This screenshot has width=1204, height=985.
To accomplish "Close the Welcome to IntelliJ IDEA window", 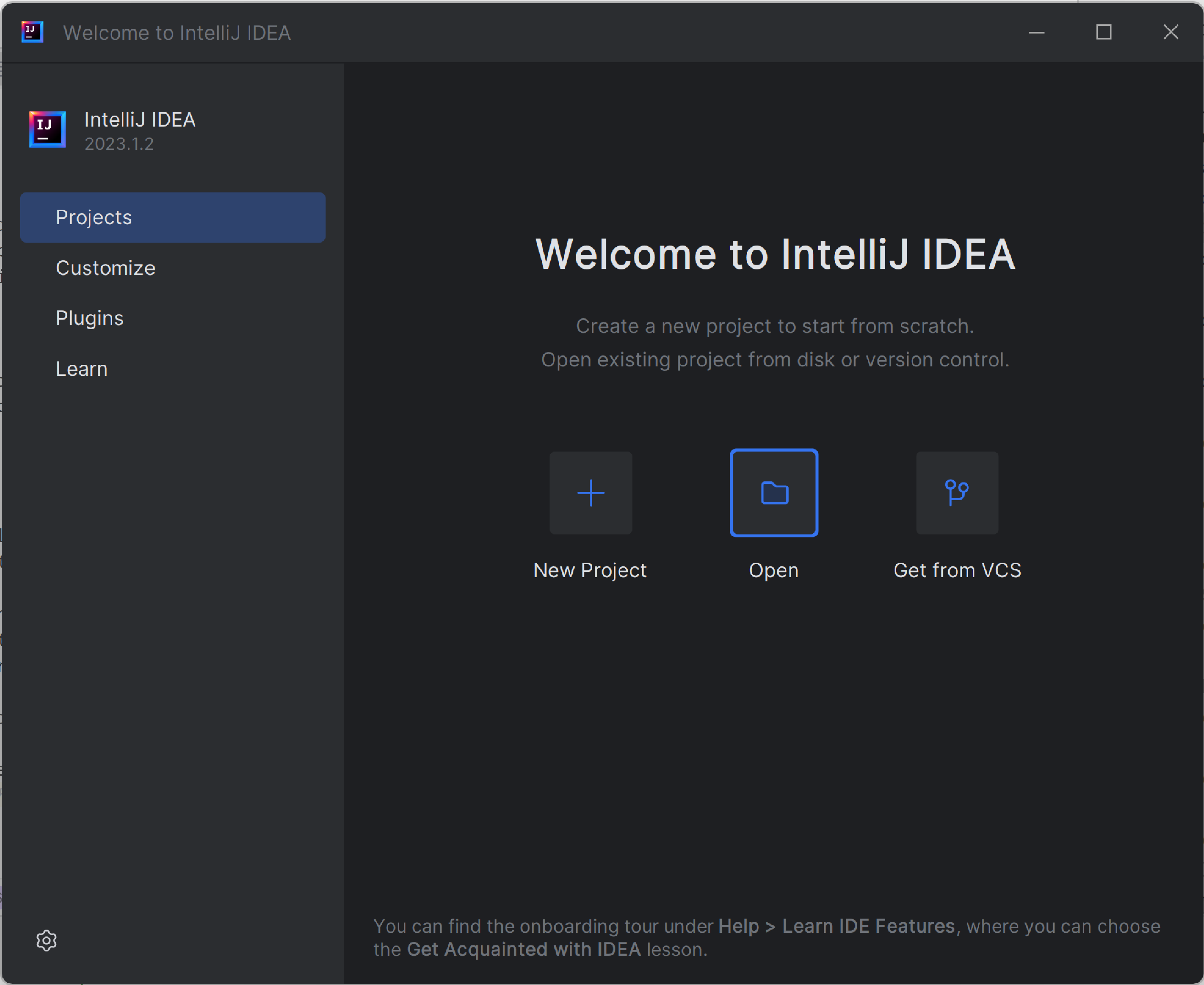I will coord(1171,32).
